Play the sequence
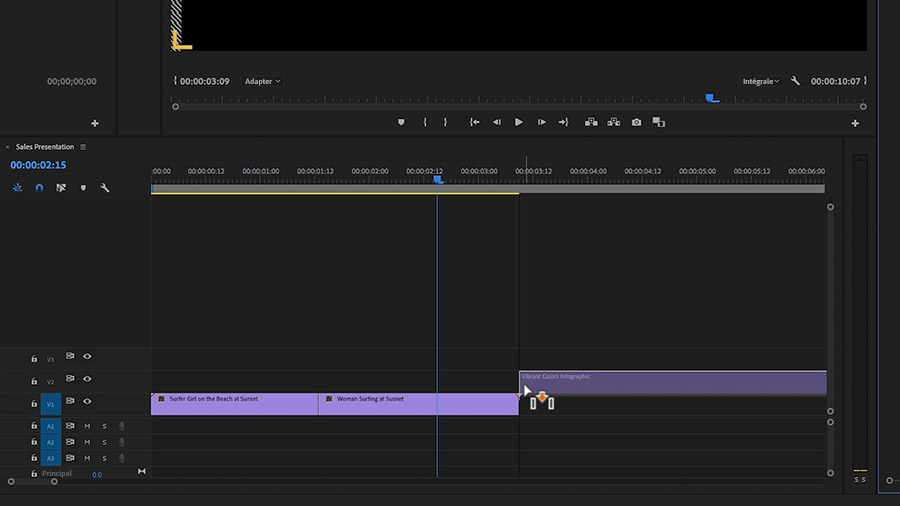900x506 pixels. click(x=518, y=122)
